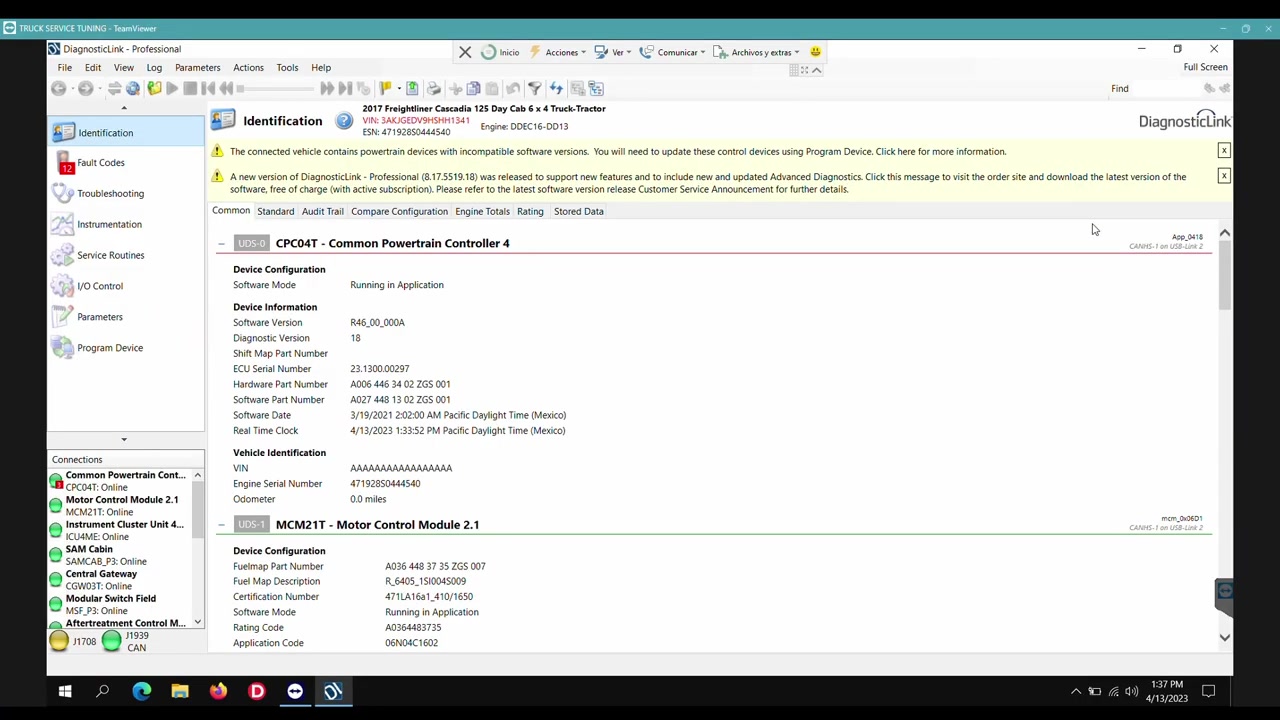Dismiss the new version notification banner
The width and height of the screenshot is (1280, 720).
tap(1223, 176)
